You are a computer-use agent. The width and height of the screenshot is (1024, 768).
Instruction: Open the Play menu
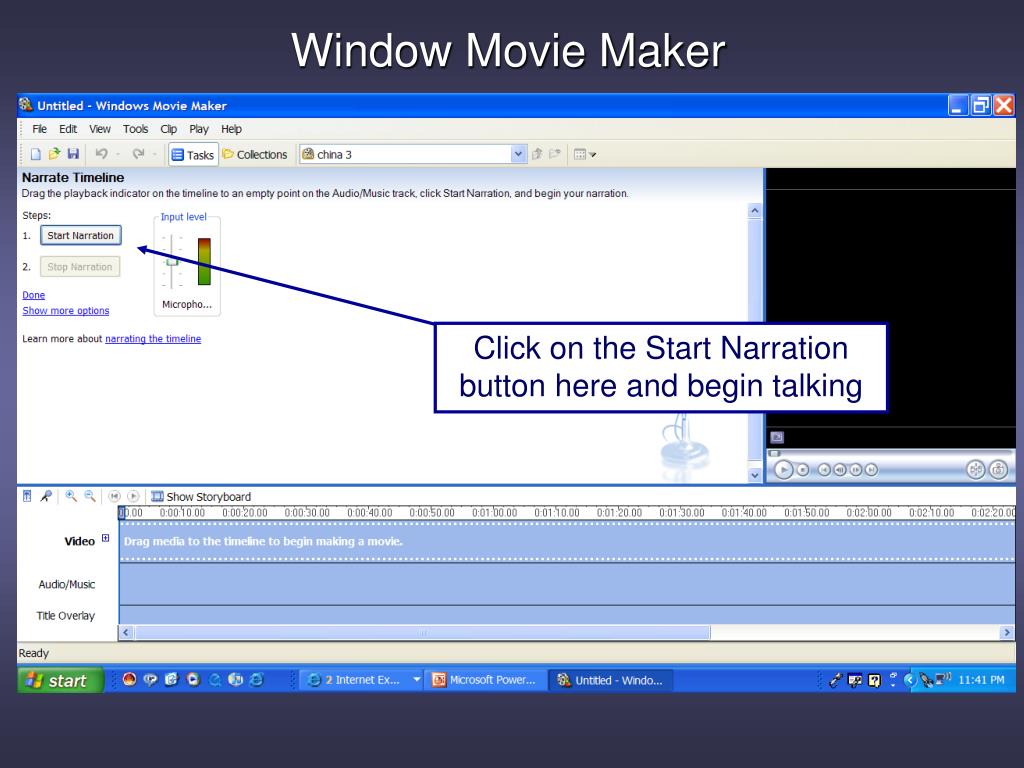[x=199, y=129]
